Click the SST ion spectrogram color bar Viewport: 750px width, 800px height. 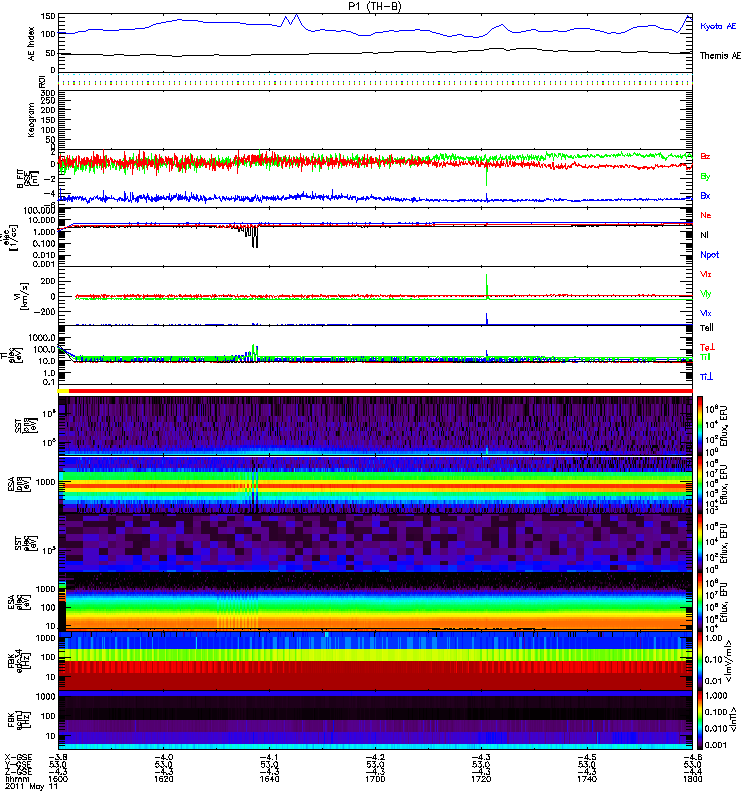pyautogui.click(x=700, y=426)
